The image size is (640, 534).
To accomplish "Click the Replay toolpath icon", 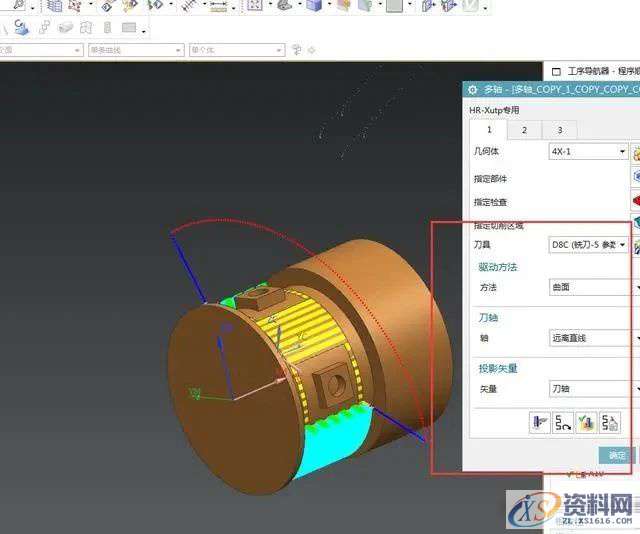I will point(564,422).
